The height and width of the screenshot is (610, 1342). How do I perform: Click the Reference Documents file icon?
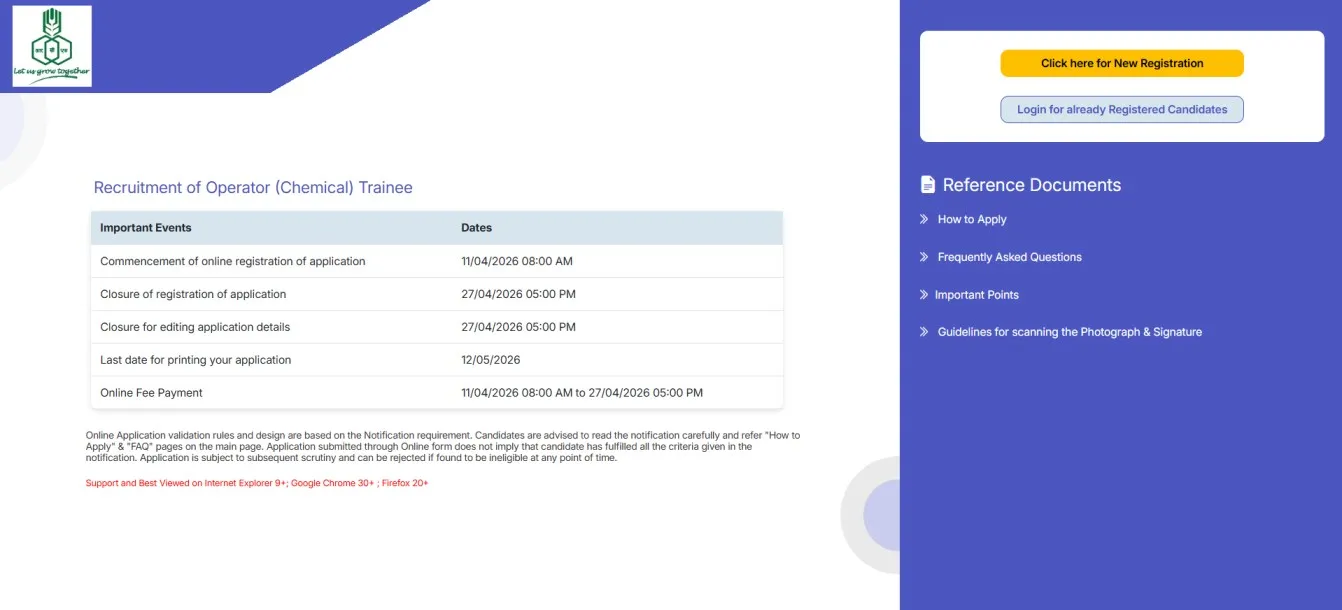[x=927, y=185]
